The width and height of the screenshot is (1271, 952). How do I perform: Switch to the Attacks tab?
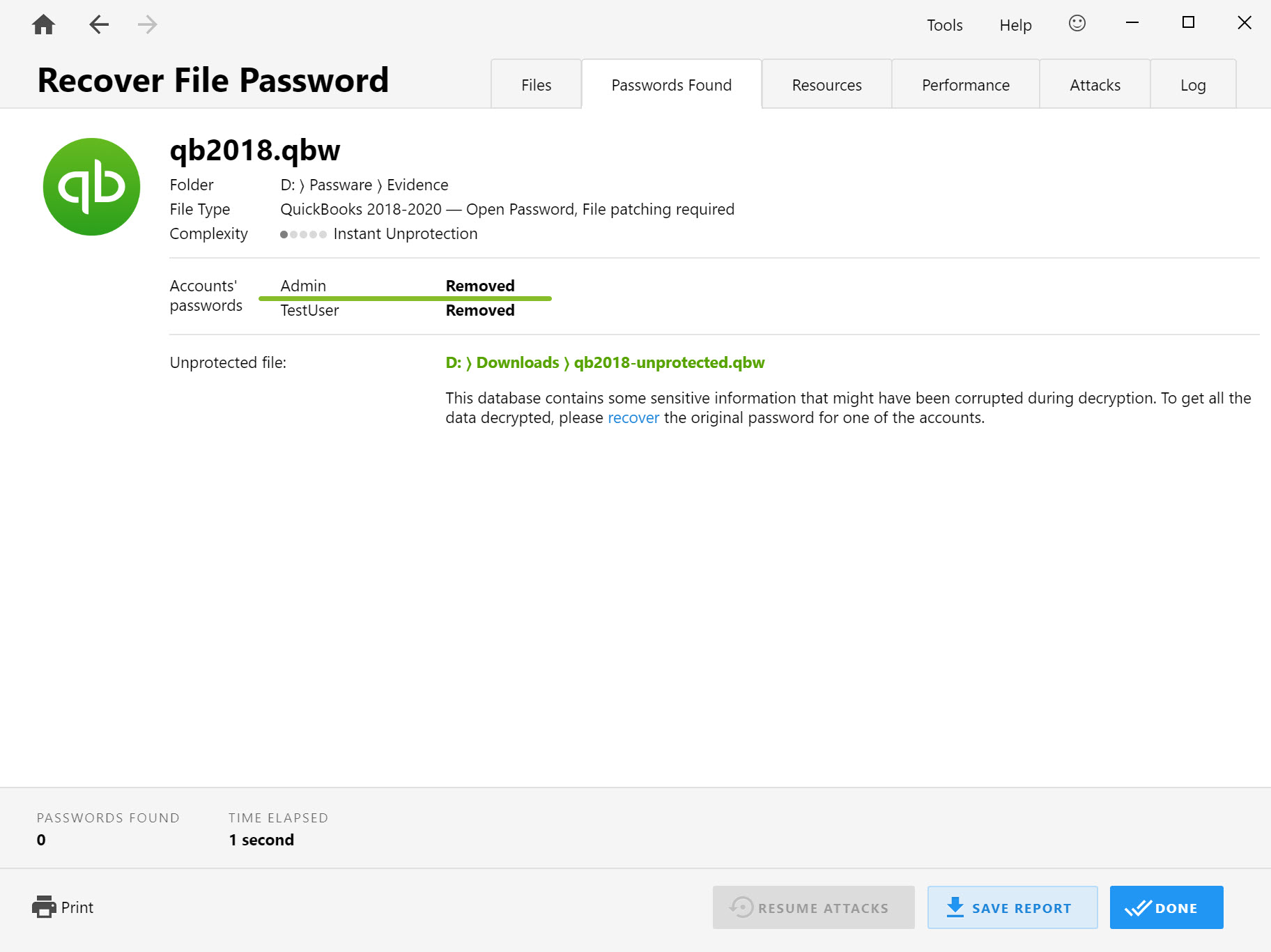pyautogui.click(x=1094, y=84)
